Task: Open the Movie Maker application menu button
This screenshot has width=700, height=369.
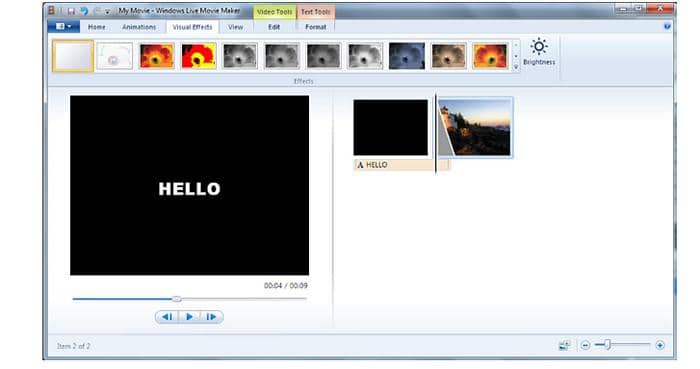Action: (64, 27)
